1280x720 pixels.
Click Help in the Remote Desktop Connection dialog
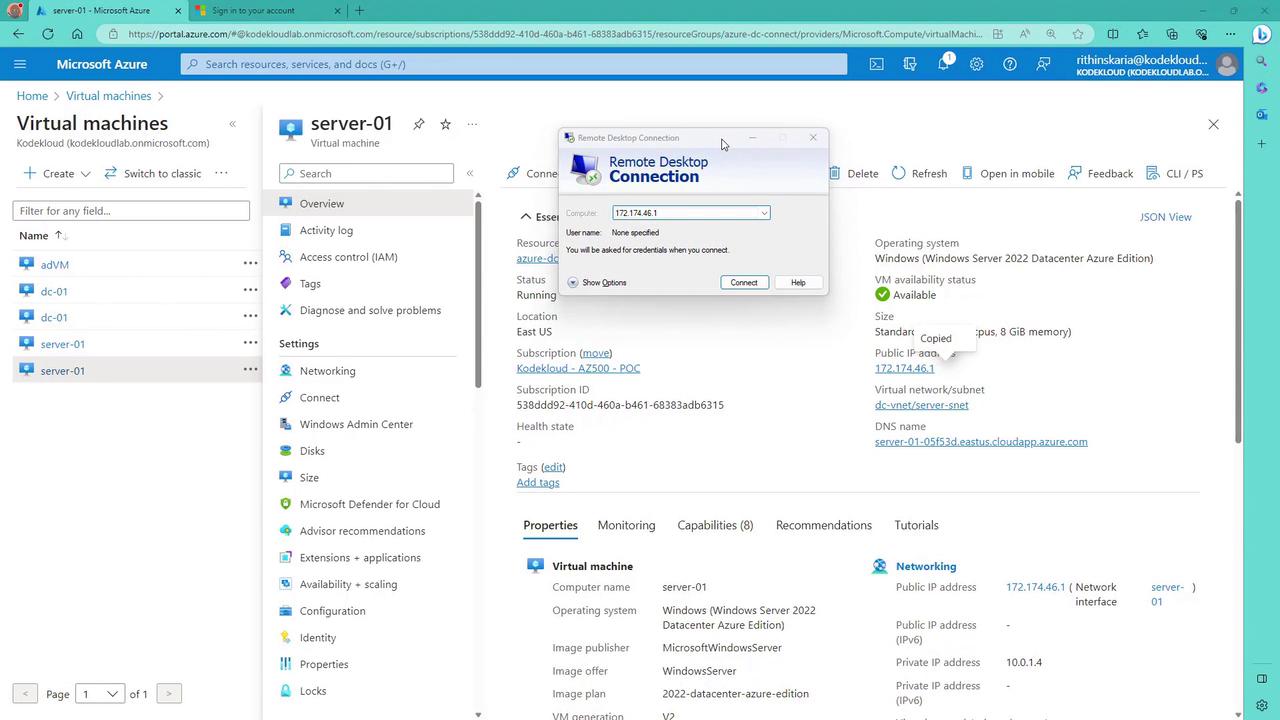tap(798, 283)
